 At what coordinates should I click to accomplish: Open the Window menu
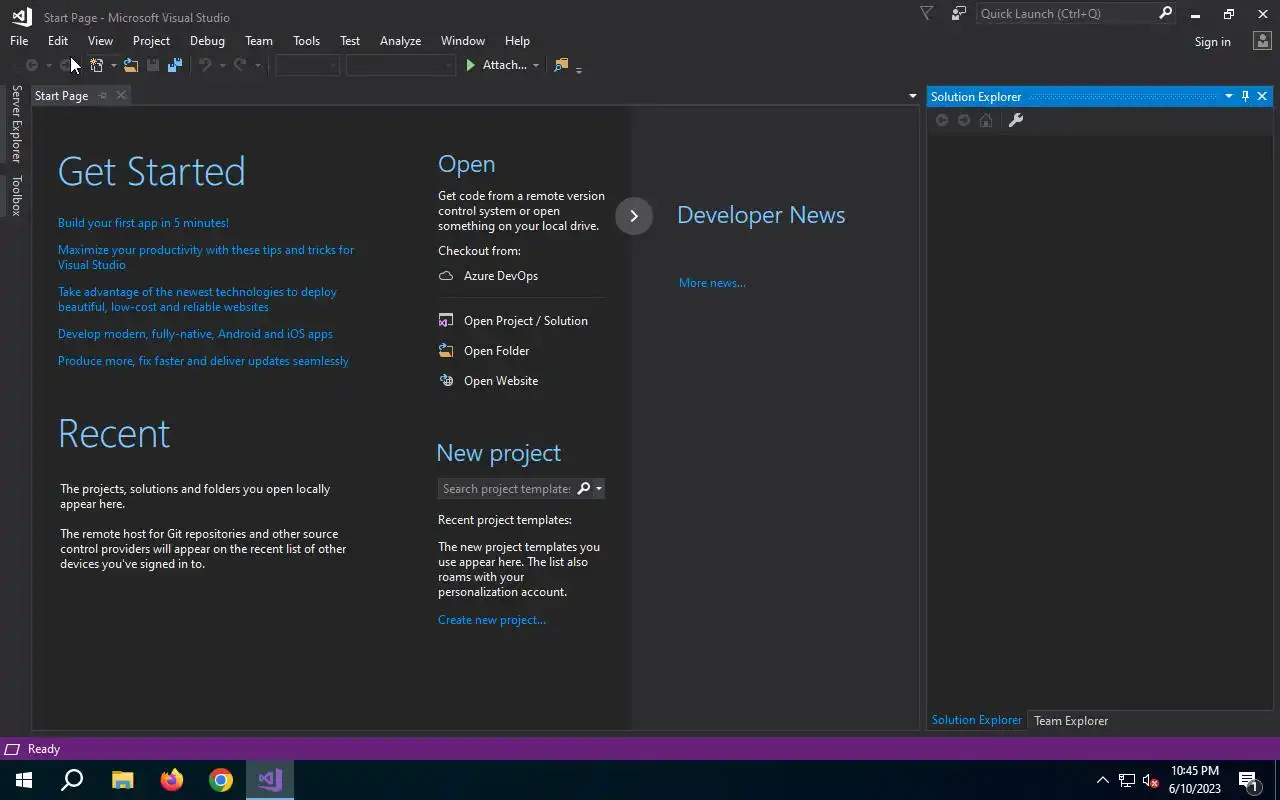click(463, 41)
